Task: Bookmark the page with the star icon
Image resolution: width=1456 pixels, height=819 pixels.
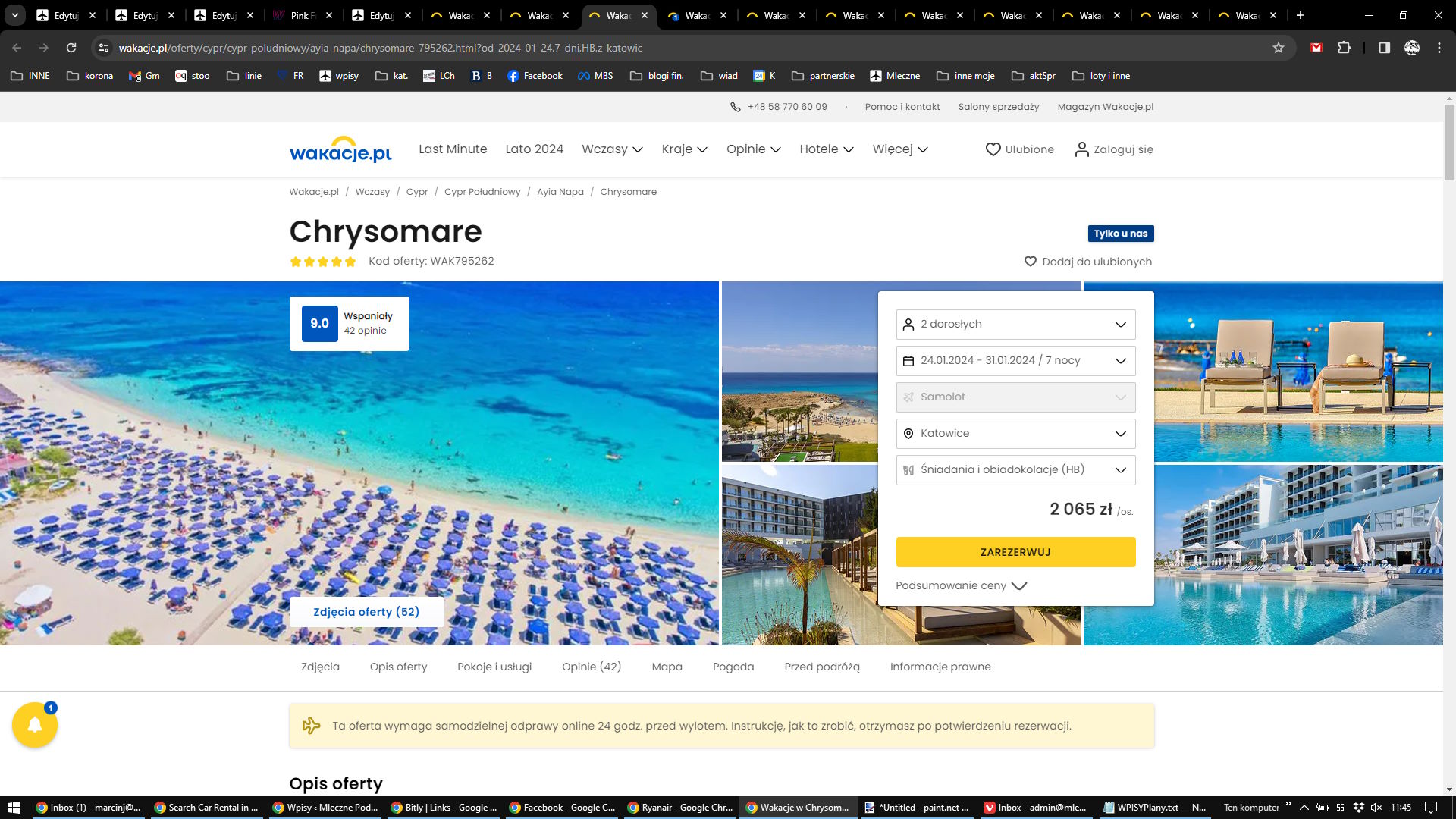Action: coord(1279,48)
